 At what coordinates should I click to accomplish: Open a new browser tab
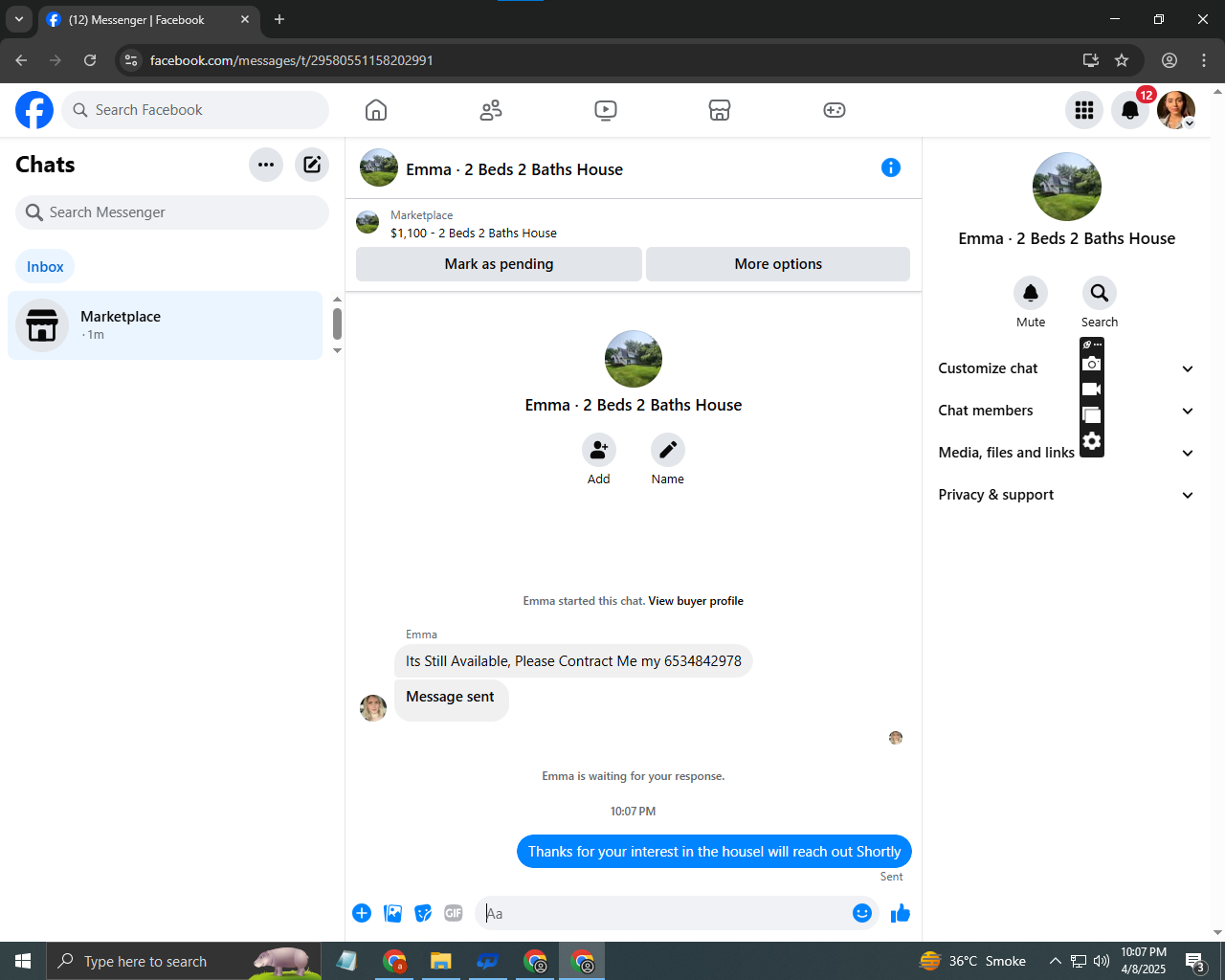pos(279,19)
